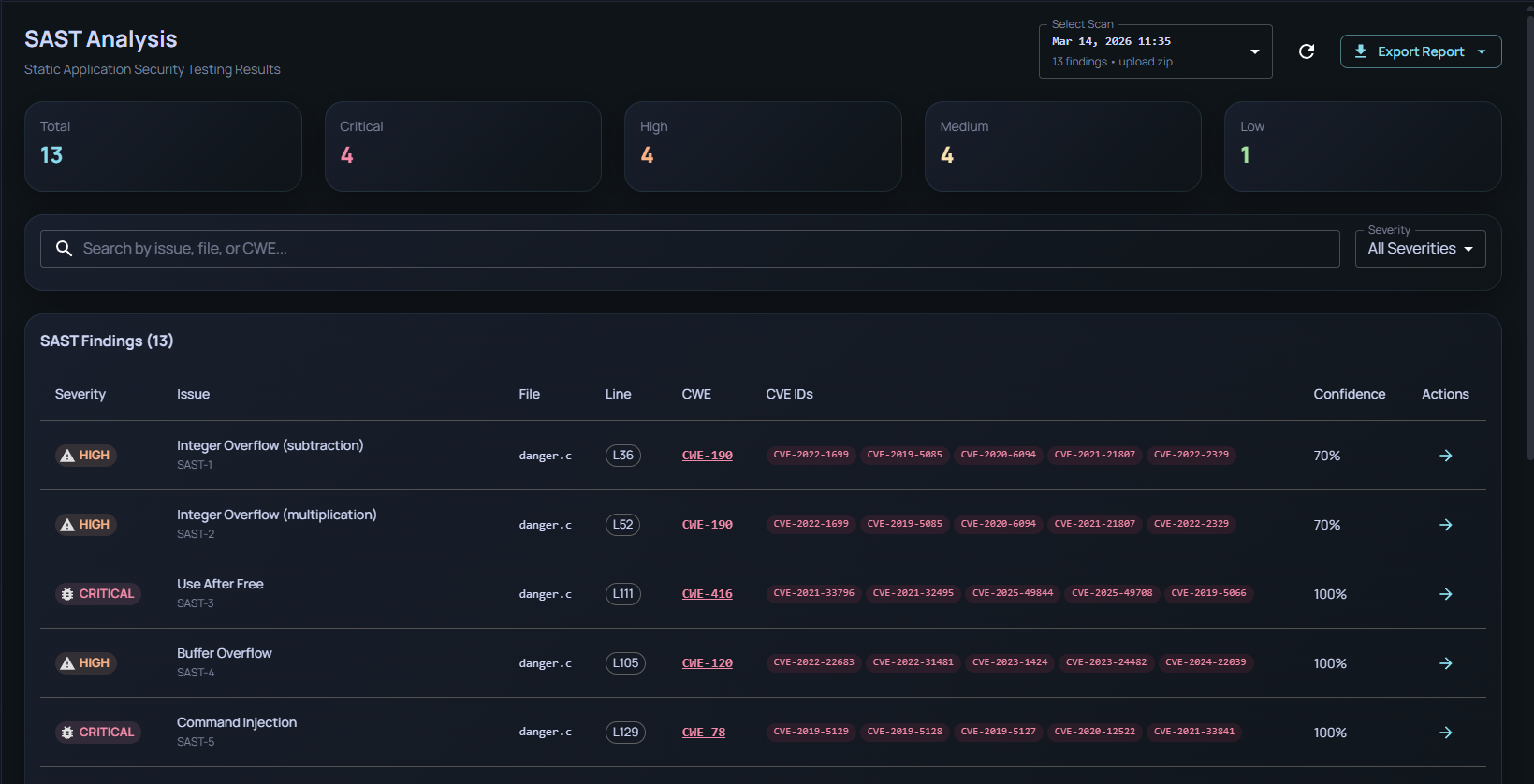The image size is (1534, 784).
Task: Open the CWE-416 link
Action: (707, 594)
